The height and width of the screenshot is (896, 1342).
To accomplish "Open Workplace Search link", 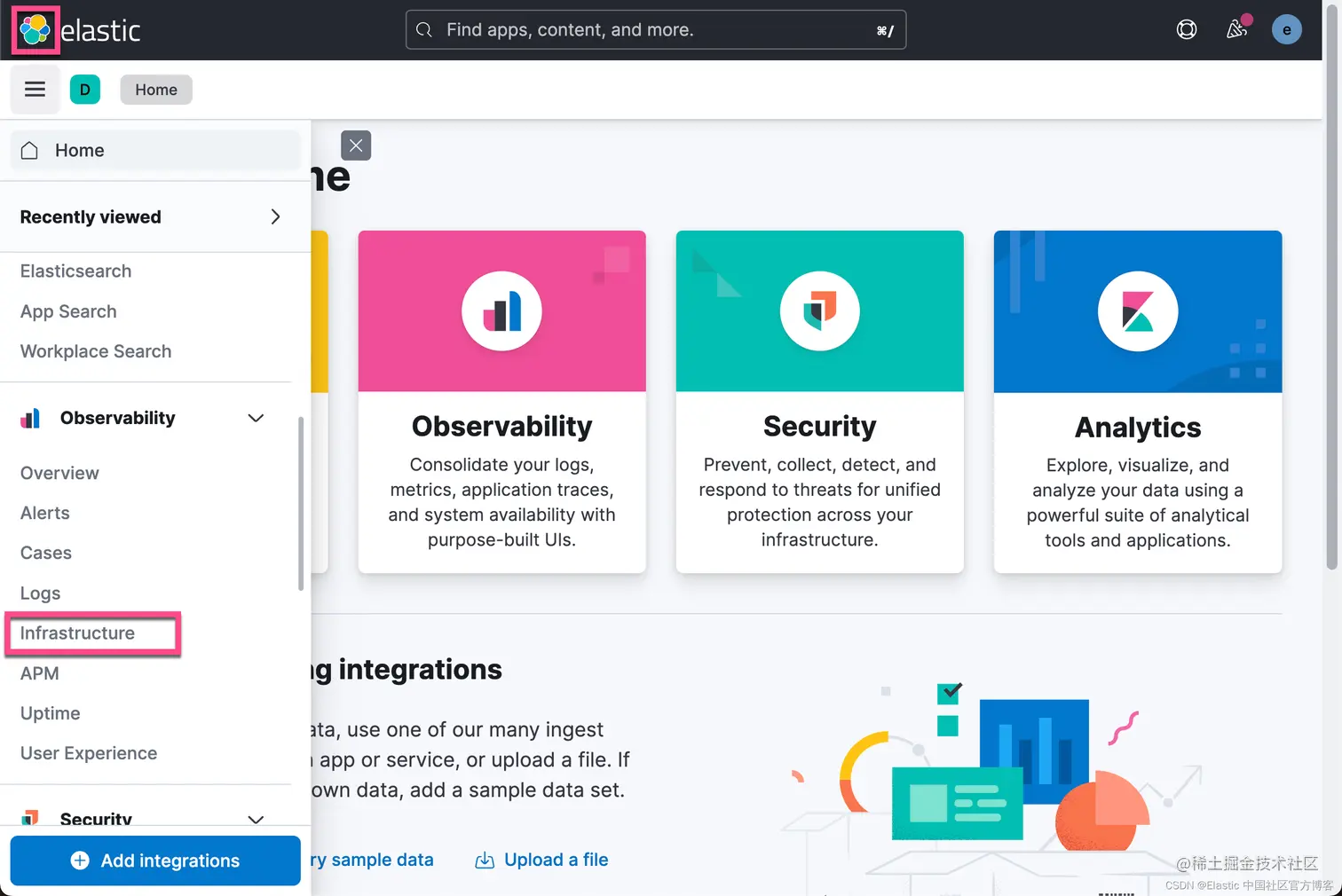I will point(96,351).
